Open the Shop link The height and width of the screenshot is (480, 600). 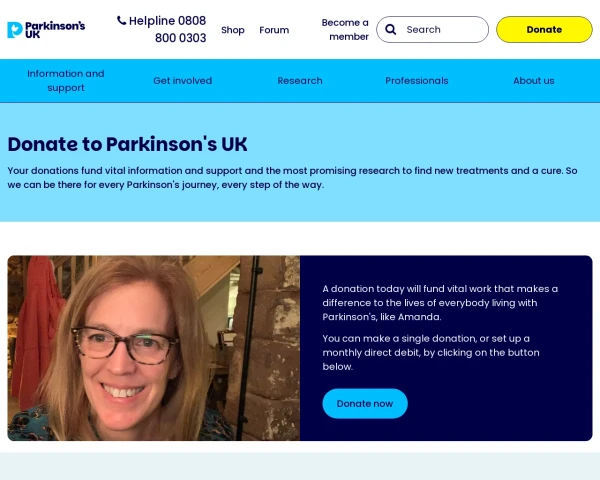coord(233,30)
